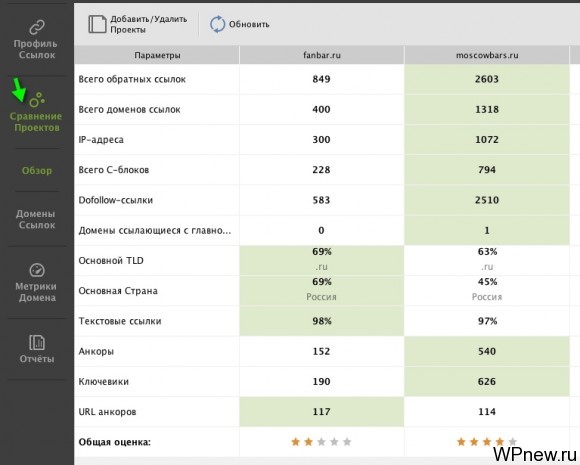Image resolution: width=580 pixels, height=465 pixels.
Task: Select the Всего обратных ссылок row label
Action: 132,79
